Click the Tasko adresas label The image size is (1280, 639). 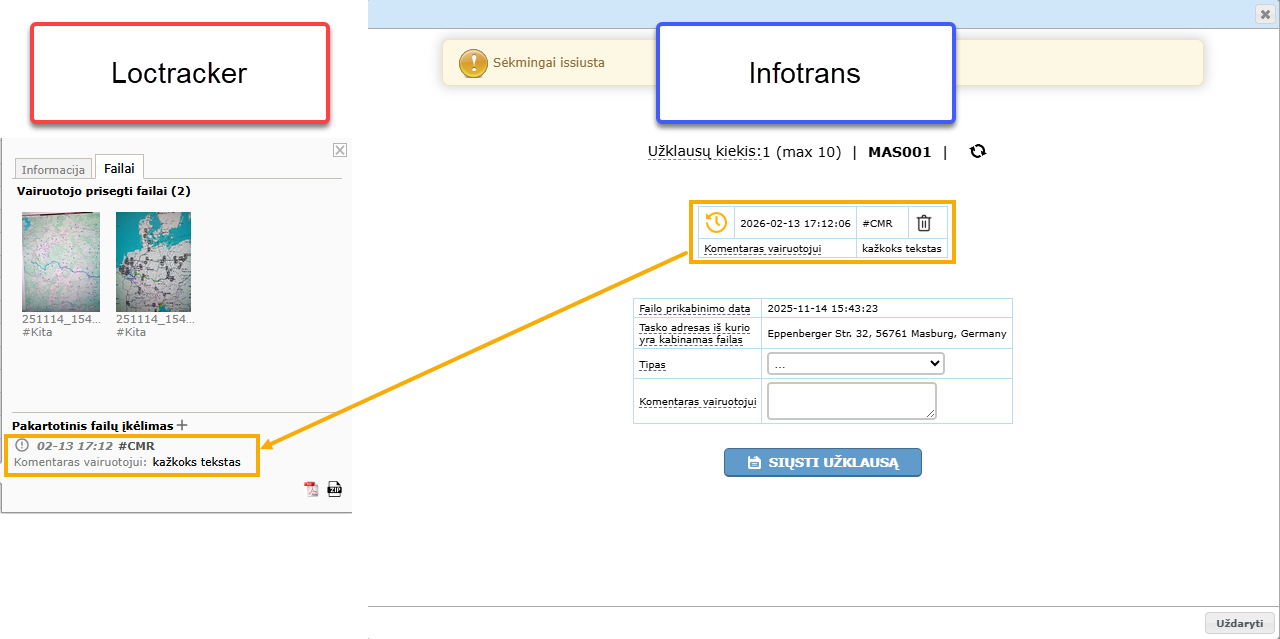point(694,334)
